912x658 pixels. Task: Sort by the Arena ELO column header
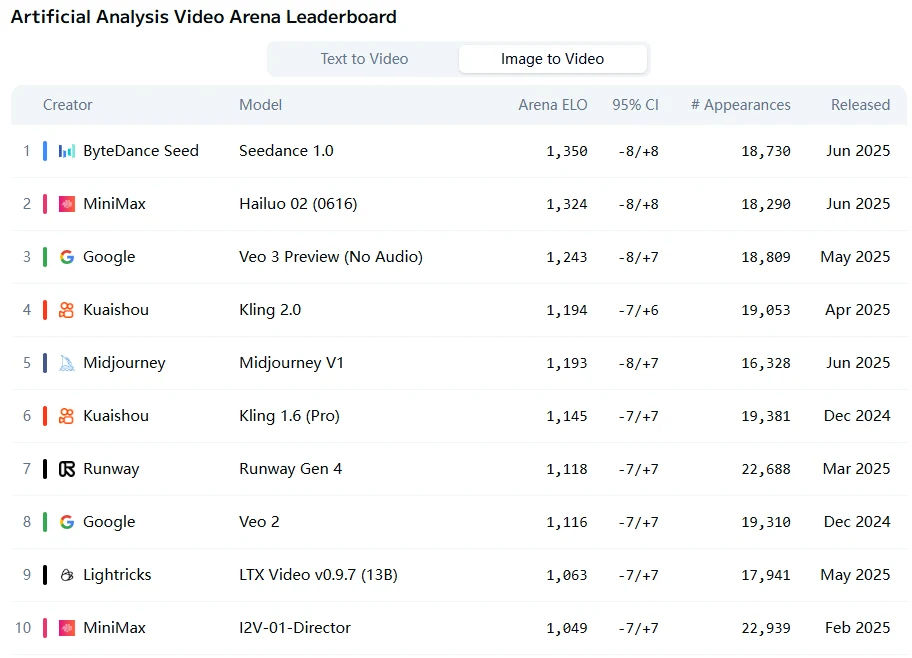point(553,105)
